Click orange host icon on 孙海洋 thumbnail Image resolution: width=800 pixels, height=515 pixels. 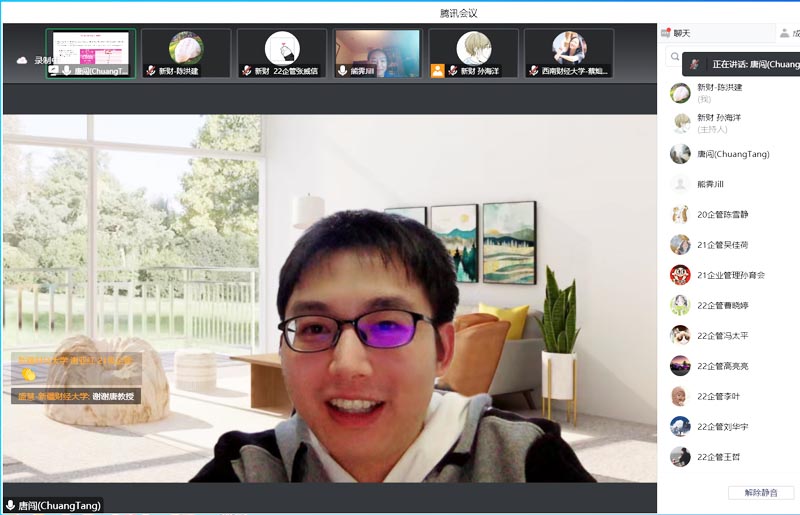click(437, 71)
